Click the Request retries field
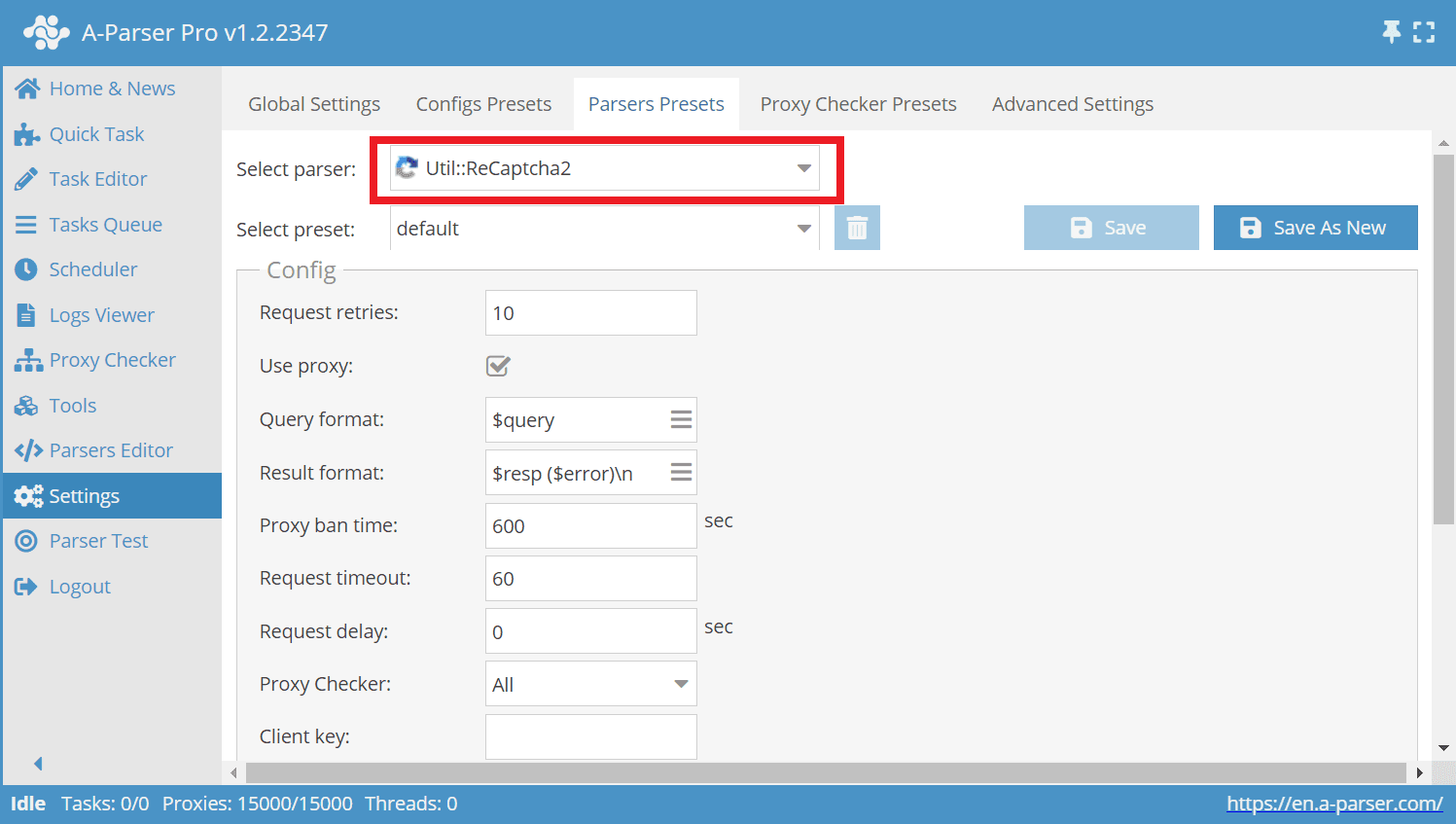This screenshot has width=1456, height=824. [590, 313]
